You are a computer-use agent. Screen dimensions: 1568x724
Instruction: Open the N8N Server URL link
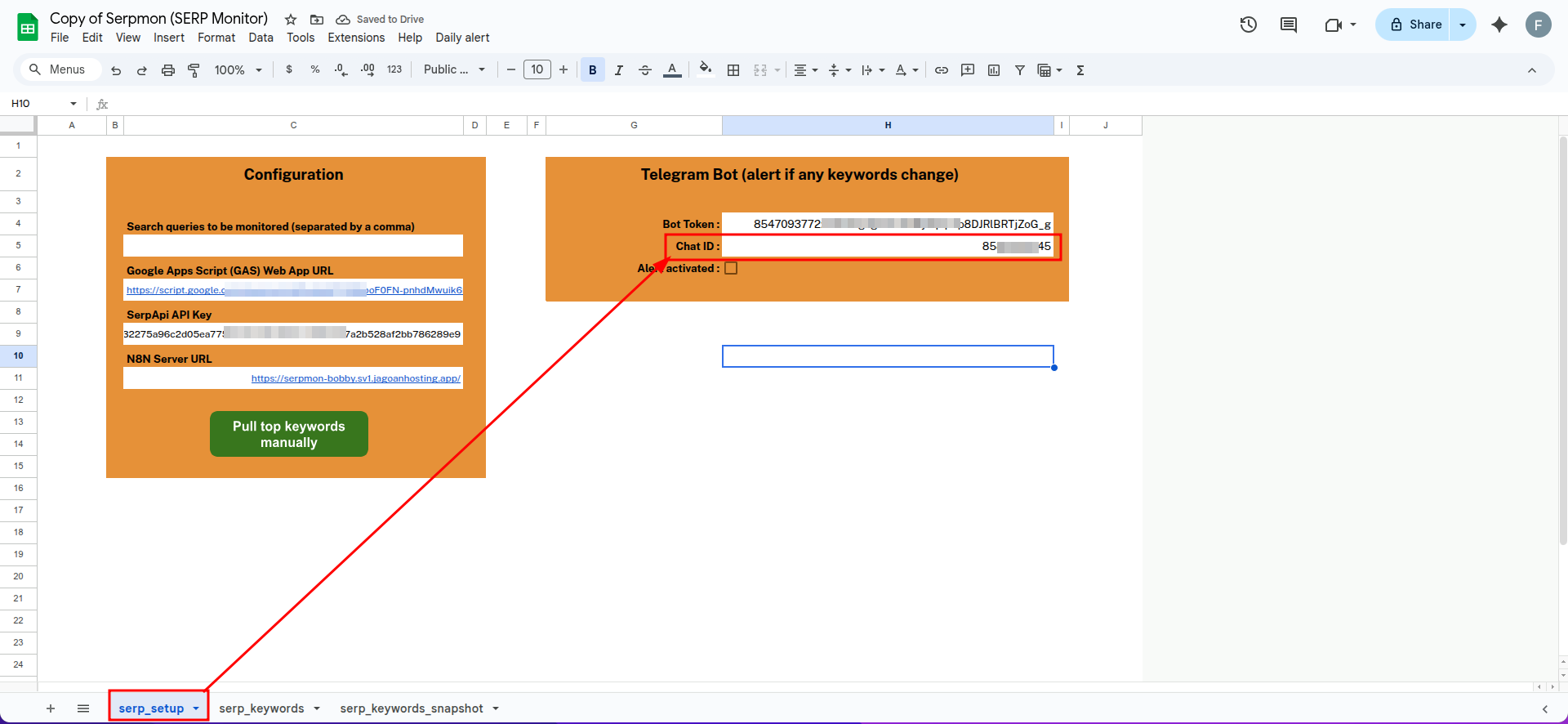coord(355,378)
